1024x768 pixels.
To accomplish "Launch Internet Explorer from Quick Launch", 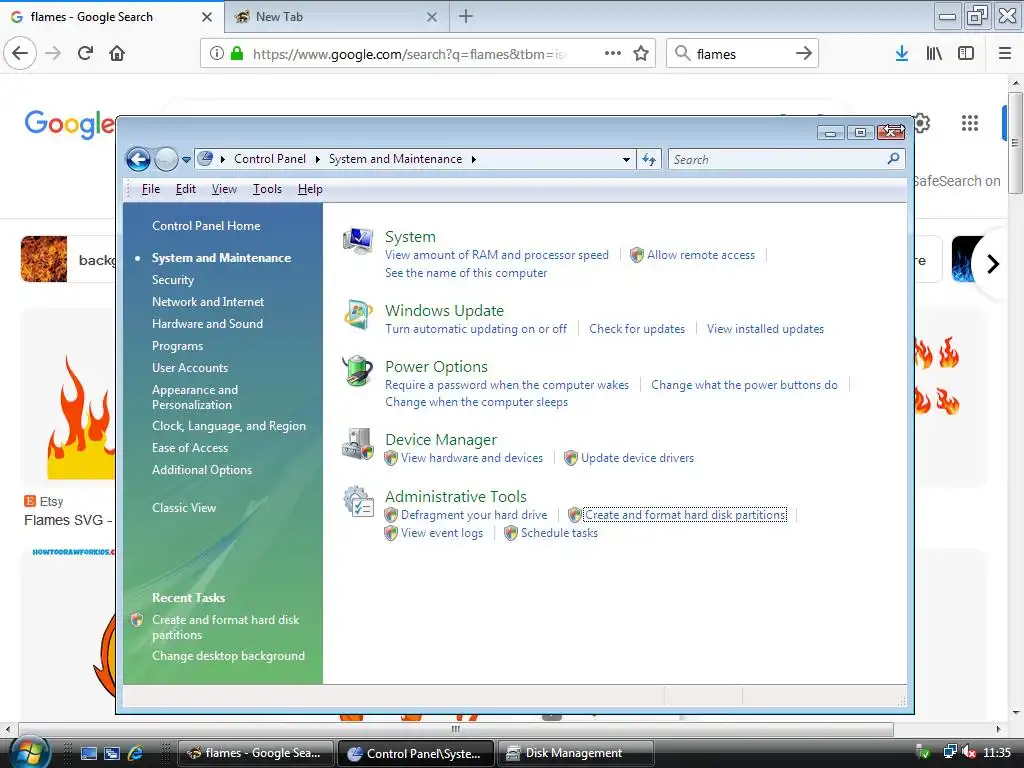I will click(135, 753).
